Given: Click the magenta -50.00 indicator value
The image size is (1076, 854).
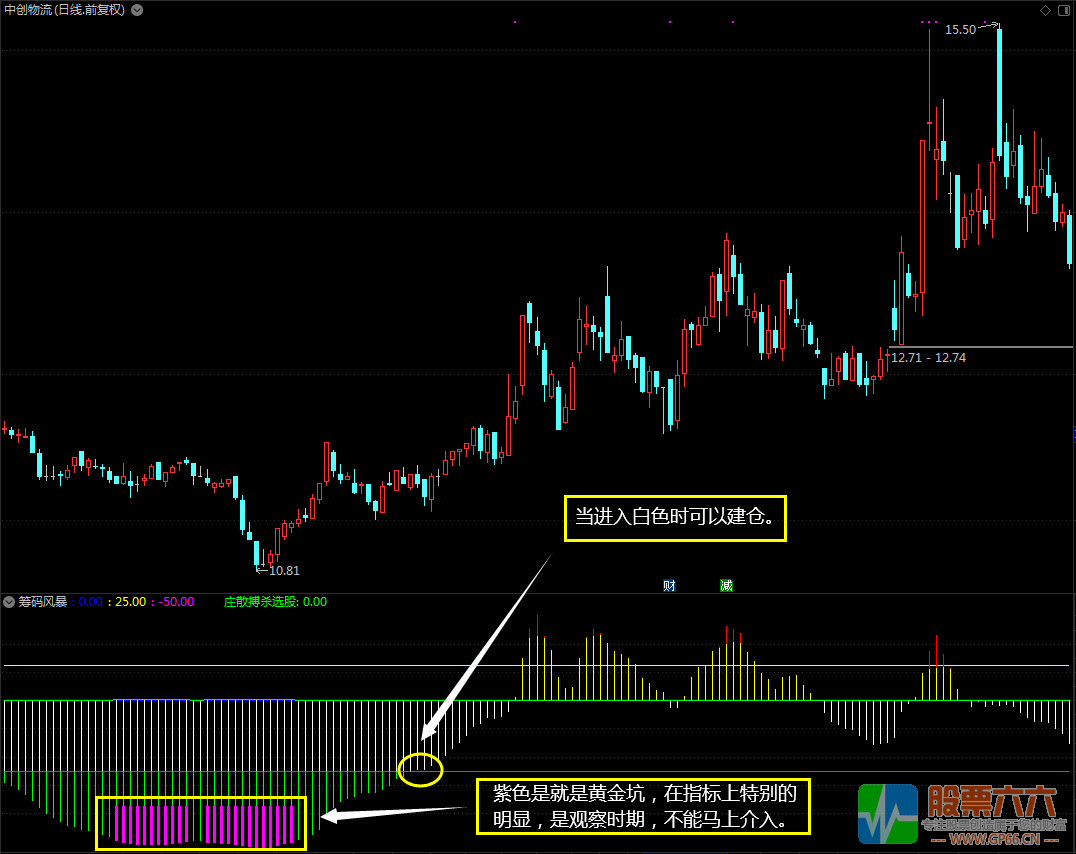Looking at the screenshot, I should (176, 602).
